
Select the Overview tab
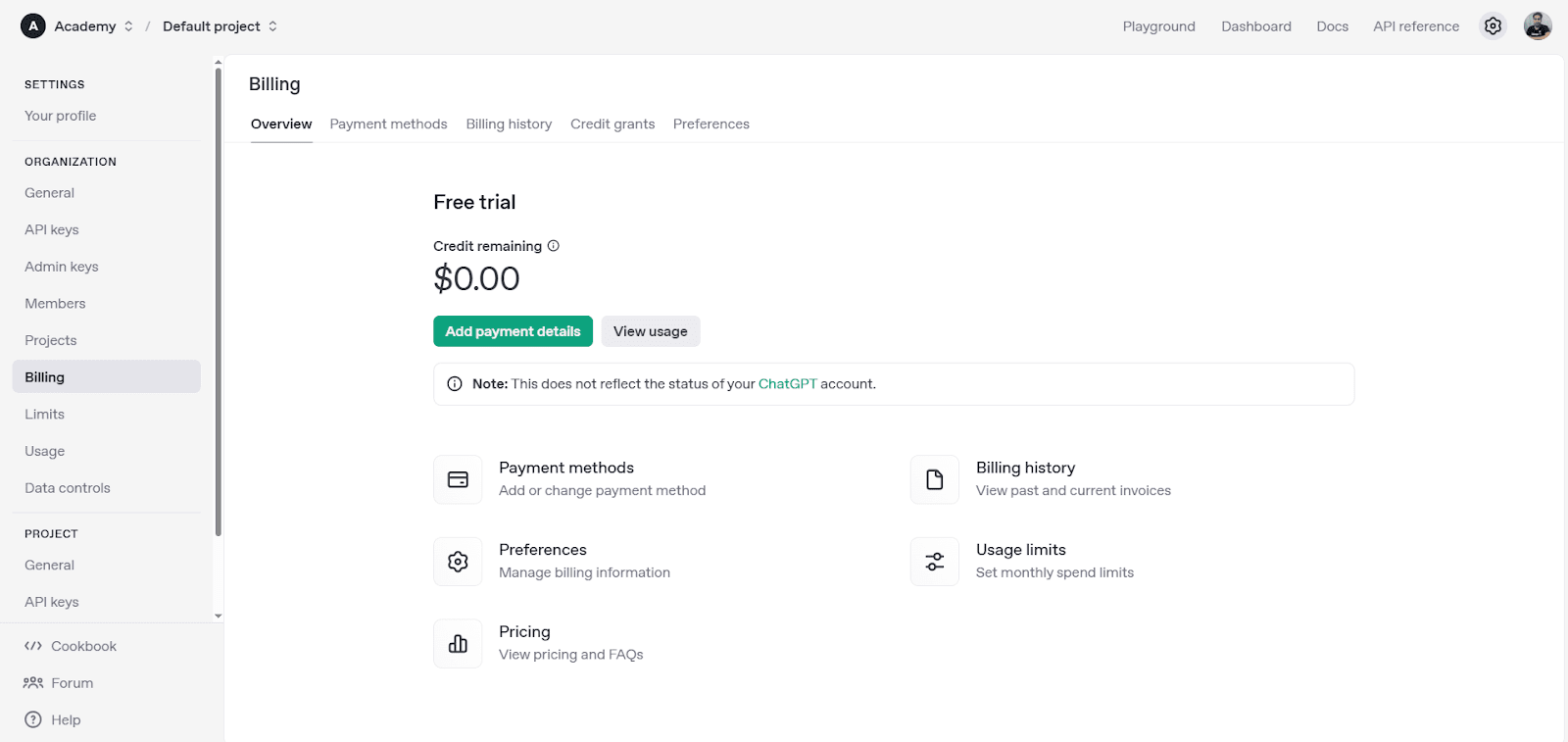point(281,124)
